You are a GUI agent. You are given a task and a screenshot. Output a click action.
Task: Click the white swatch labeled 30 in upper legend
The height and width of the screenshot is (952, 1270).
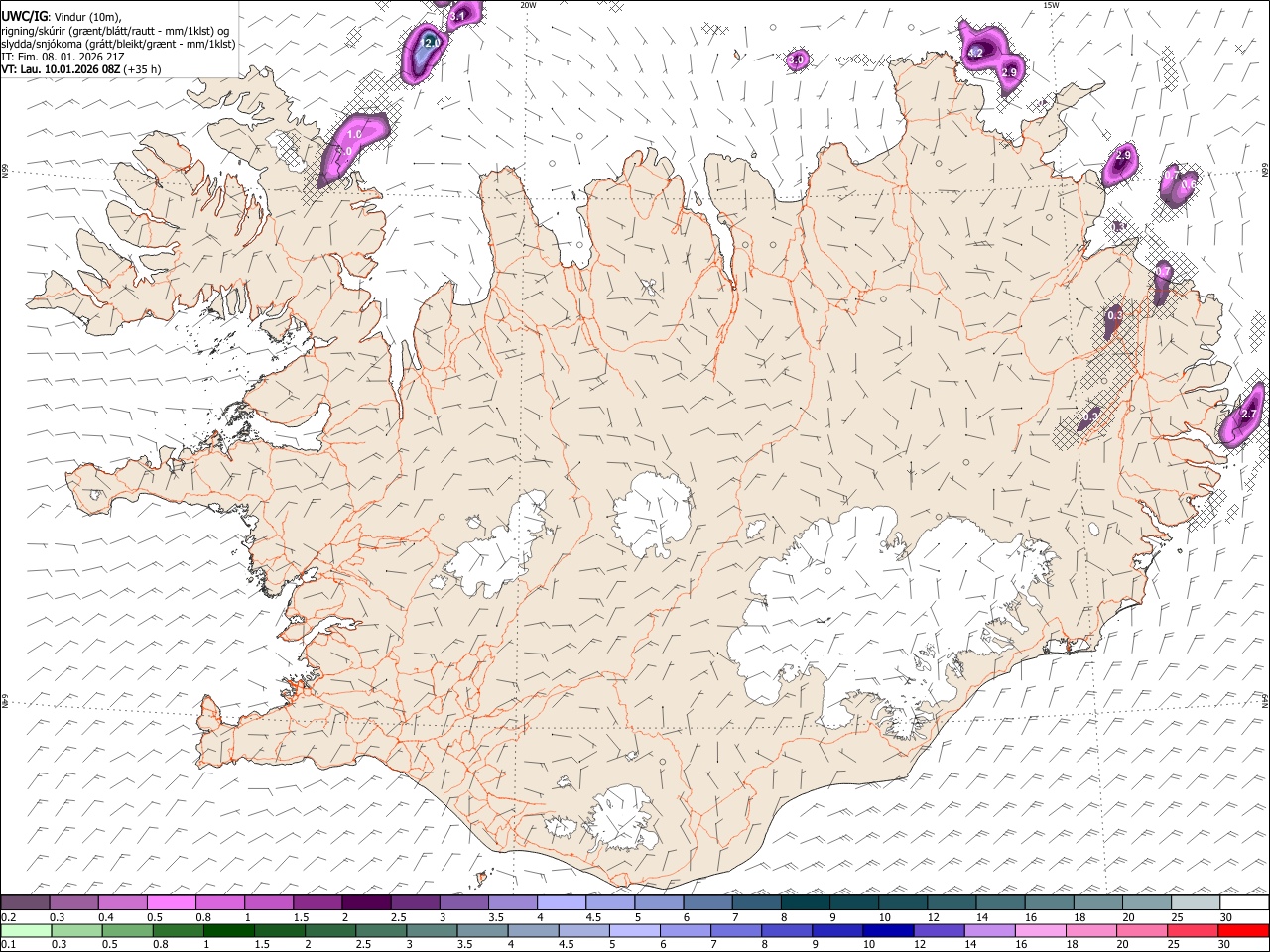pyautogui.click(x=1244, y=903)
